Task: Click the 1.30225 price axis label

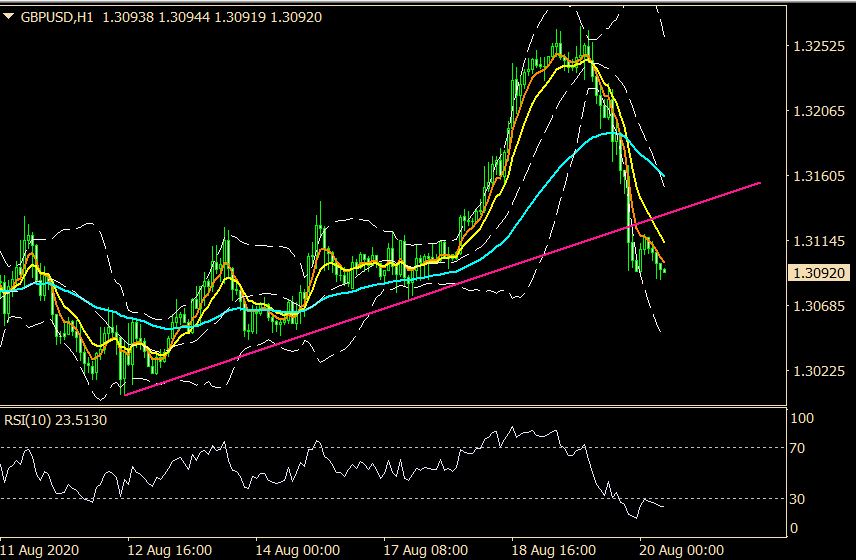Action: coord(818,371)
